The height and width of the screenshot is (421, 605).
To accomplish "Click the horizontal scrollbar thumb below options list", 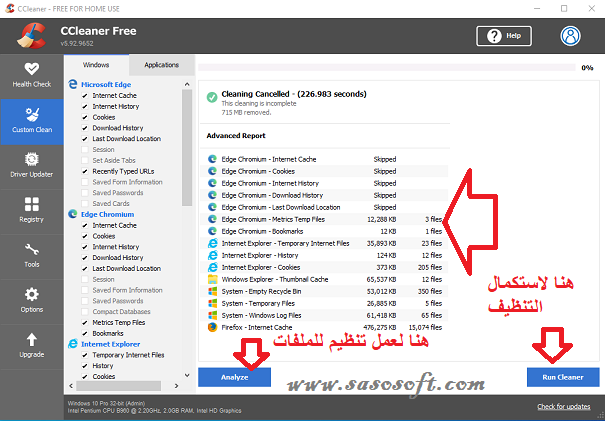I will pyautogui.click(x=118, y=385).
